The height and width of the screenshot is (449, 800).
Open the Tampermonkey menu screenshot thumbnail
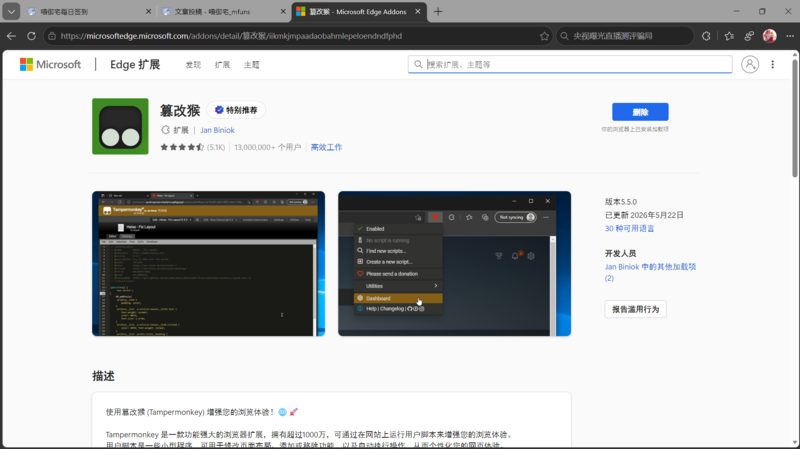(455, 263)
